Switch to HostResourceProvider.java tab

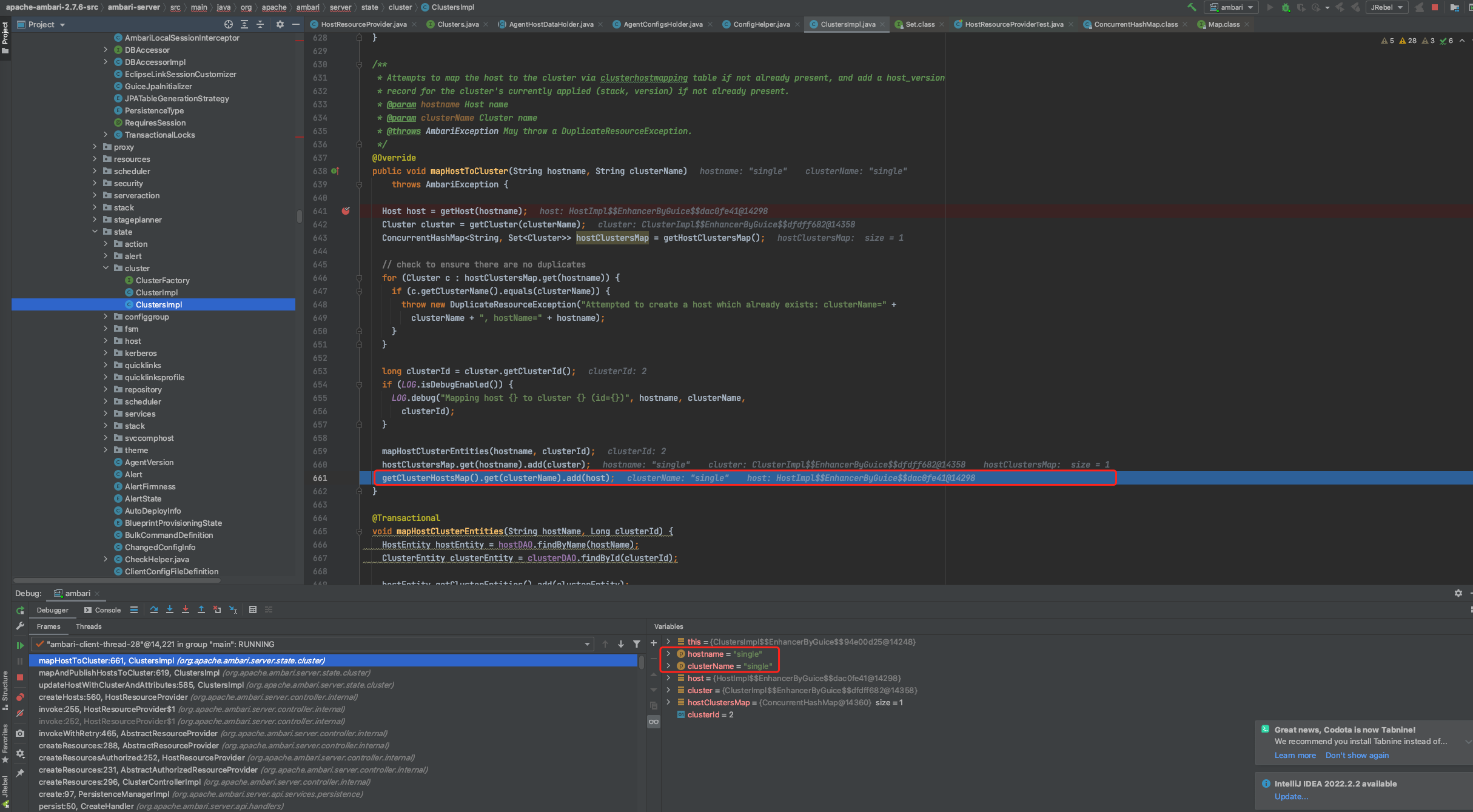[363, 24]
